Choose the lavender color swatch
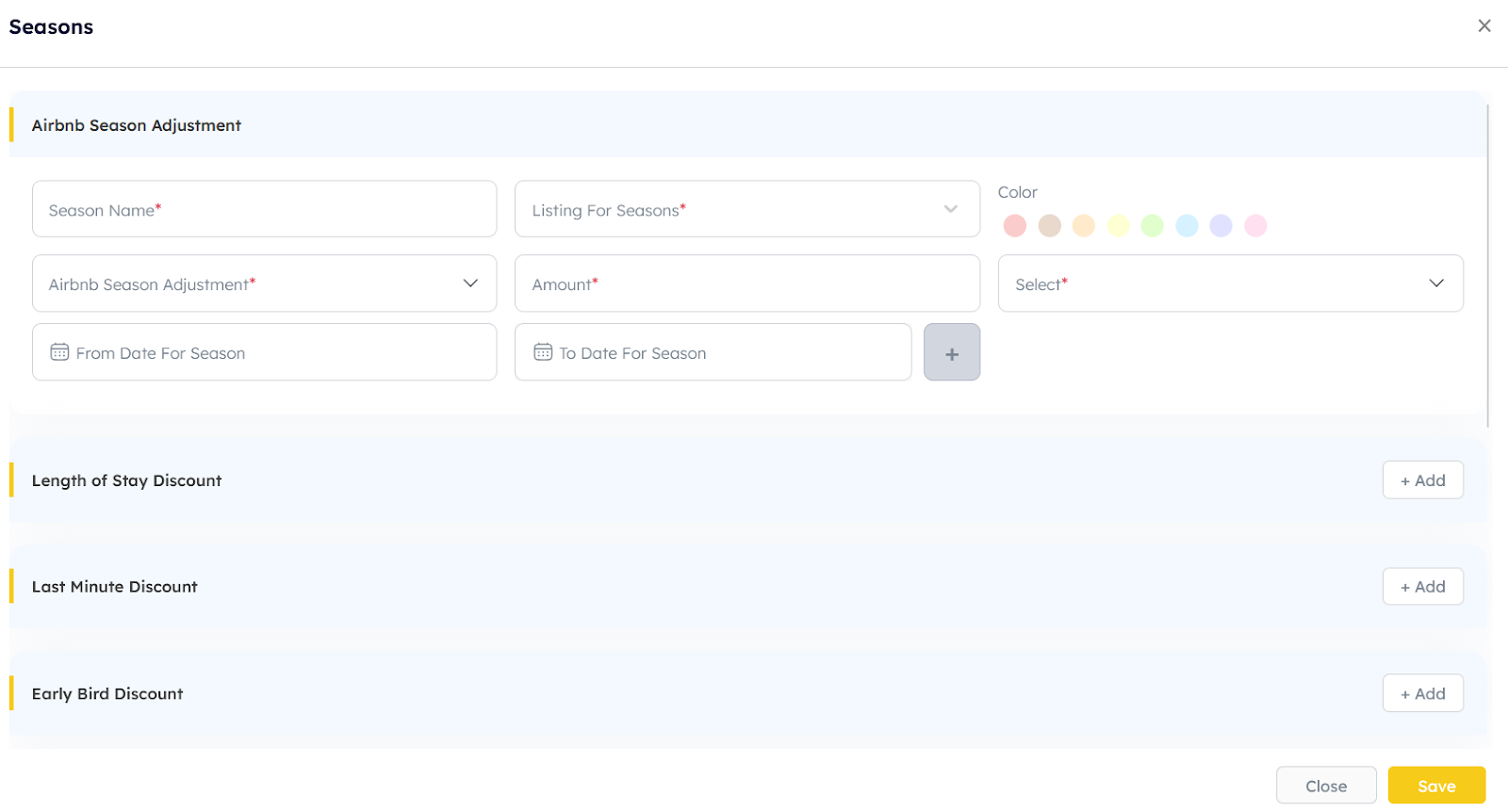The width and height of the screenshot is (1508, 812). [1221, 225]
